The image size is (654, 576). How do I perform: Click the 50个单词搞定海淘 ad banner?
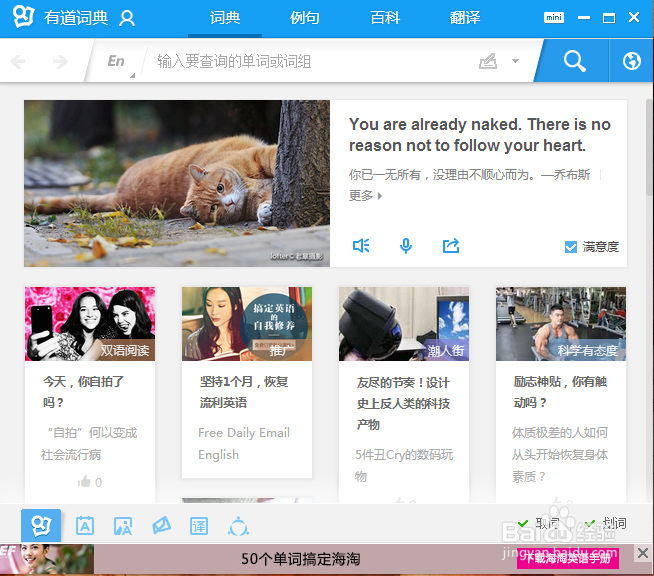pyautogui.click(x=300, y=559)
